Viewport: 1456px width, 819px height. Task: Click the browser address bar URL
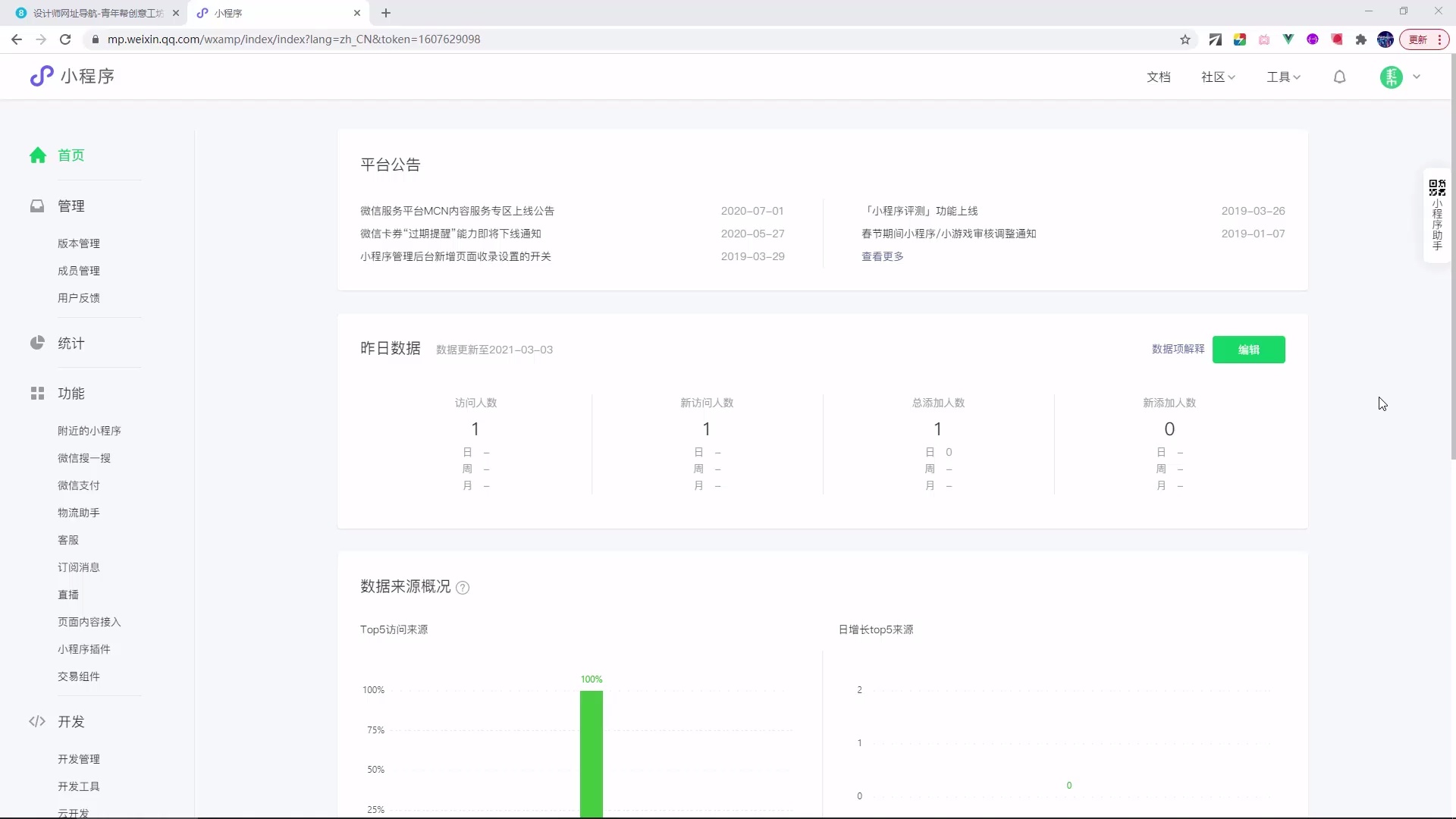pos(293,39)
